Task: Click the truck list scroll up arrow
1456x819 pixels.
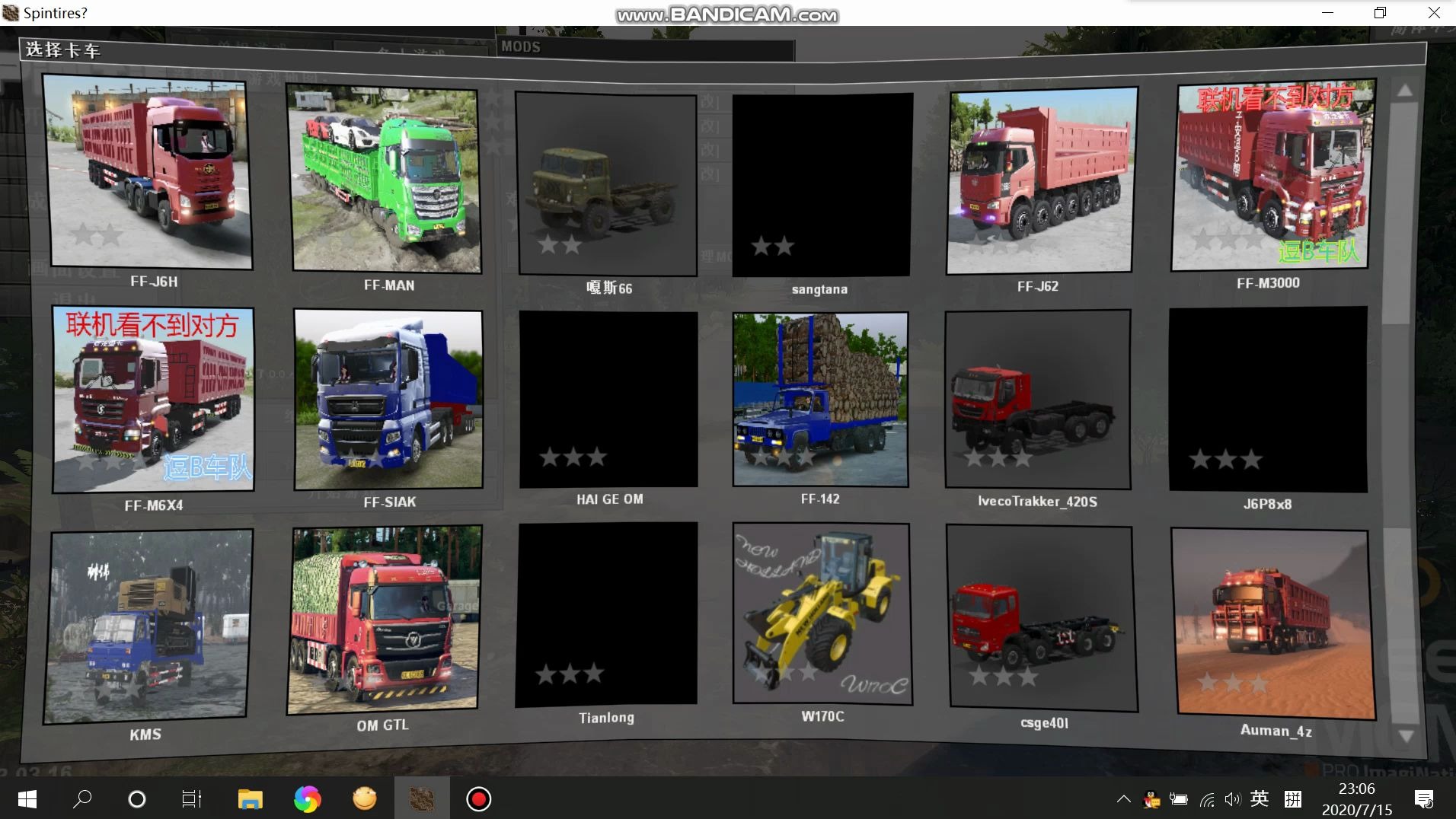Action: point(1405,91)
